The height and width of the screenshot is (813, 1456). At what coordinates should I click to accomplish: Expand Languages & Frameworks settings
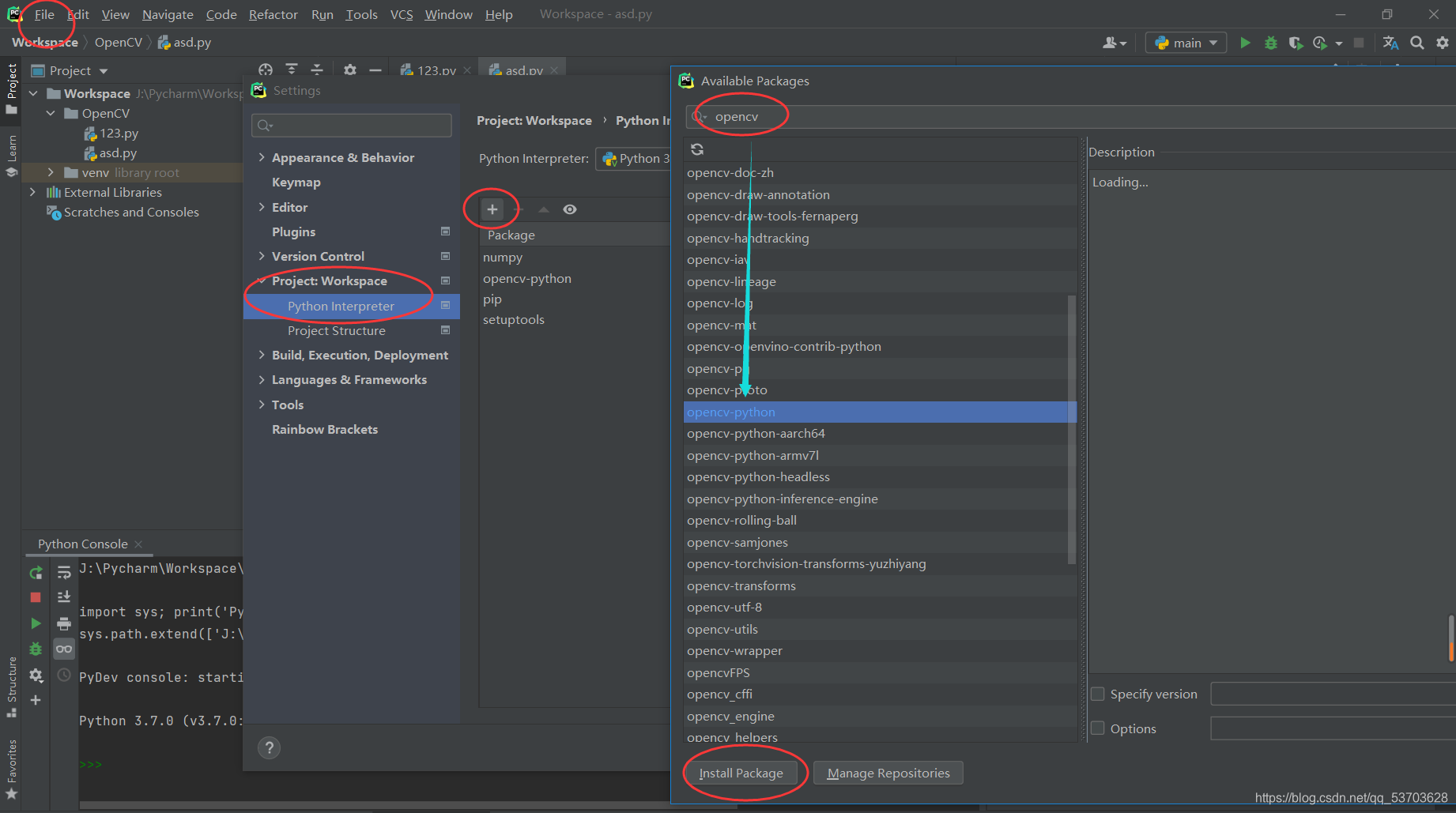[262, 380]
